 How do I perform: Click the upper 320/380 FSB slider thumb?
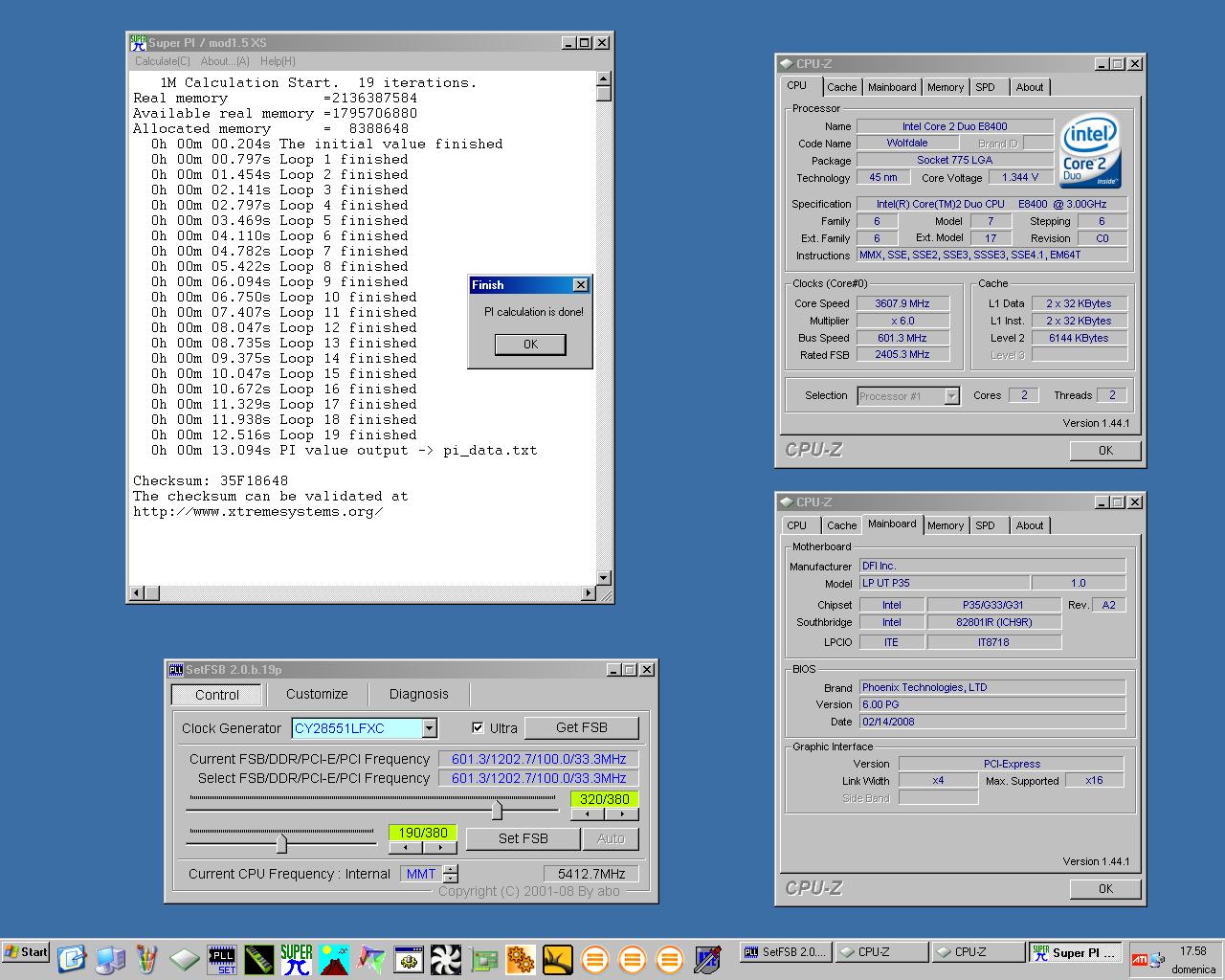coord(497,810)
